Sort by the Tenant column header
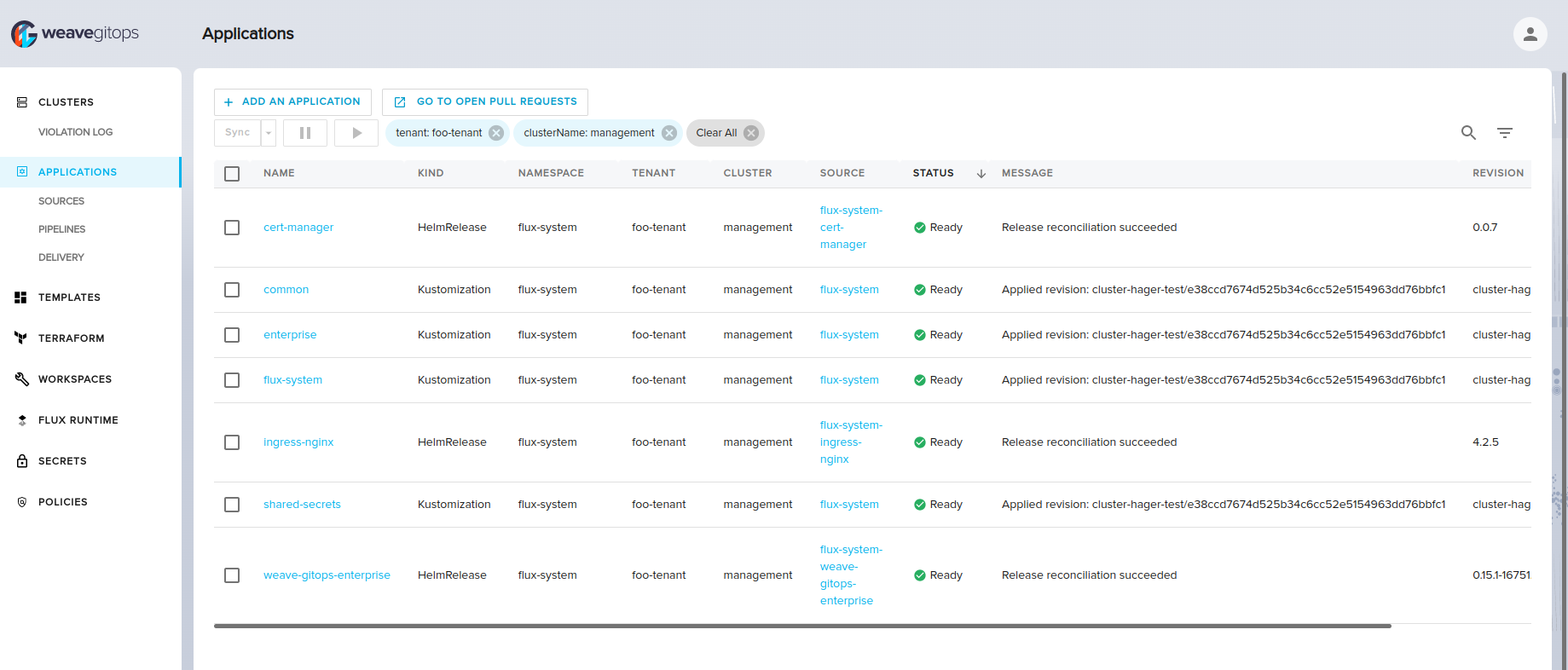 pyautogui.click(x=653, y=173)
